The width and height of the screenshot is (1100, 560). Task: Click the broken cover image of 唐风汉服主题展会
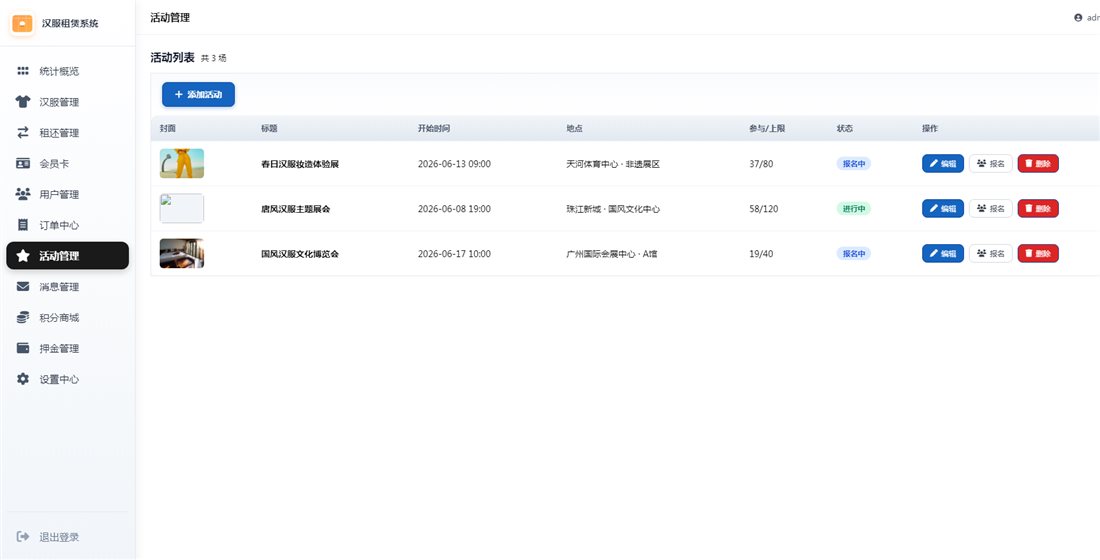(x=182, y=208)
